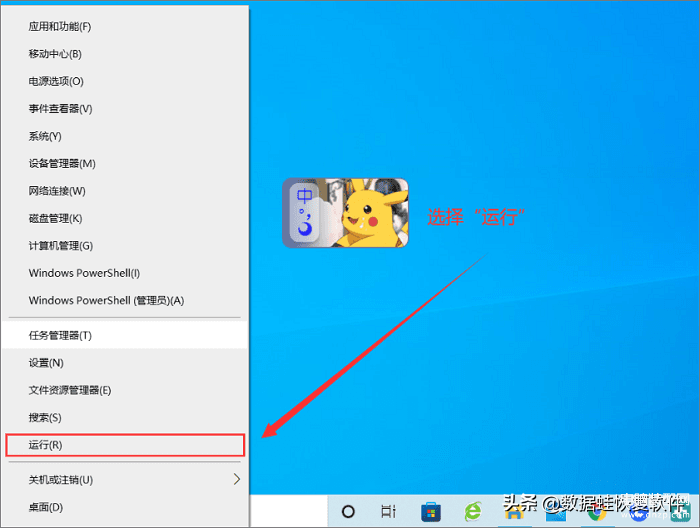This screenshot has height=528, width=700.
Task: Click the moon icon on the IME bar
Action: pyautogui.click(x=304, y=229)
